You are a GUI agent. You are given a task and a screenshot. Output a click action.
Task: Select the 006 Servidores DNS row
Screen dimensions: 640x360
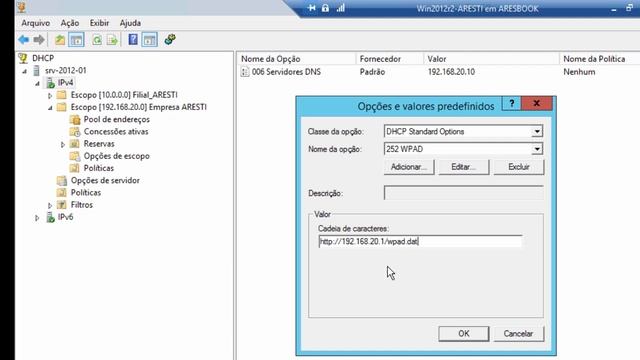tap(286, 72)
